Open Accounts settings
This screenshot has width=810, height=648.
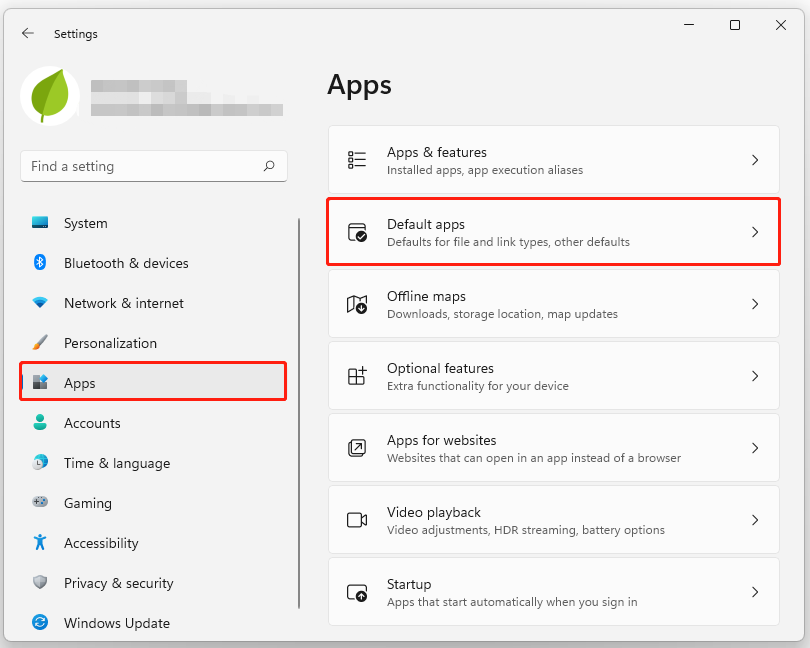(x=153, y=423)
